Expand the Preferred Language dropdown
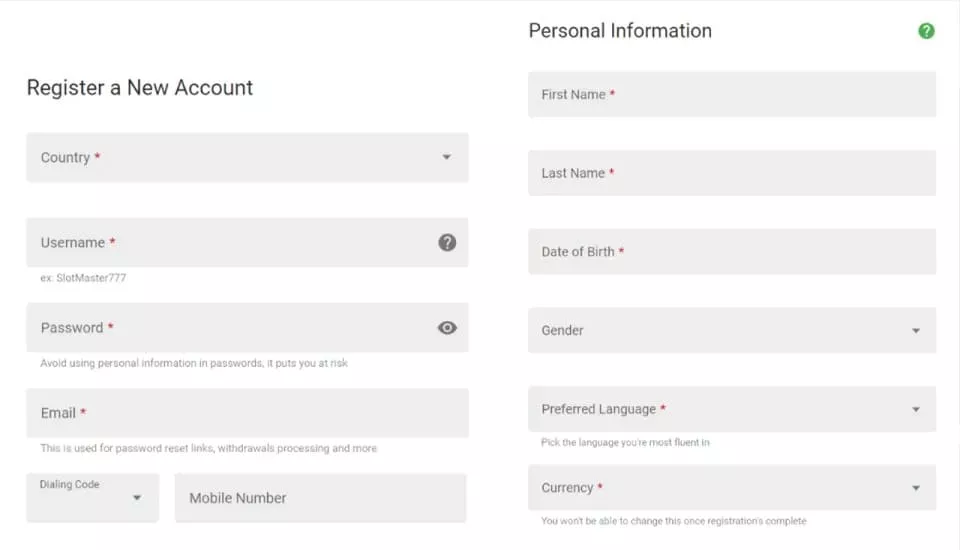960x550 pixels. tap(731, 409)
